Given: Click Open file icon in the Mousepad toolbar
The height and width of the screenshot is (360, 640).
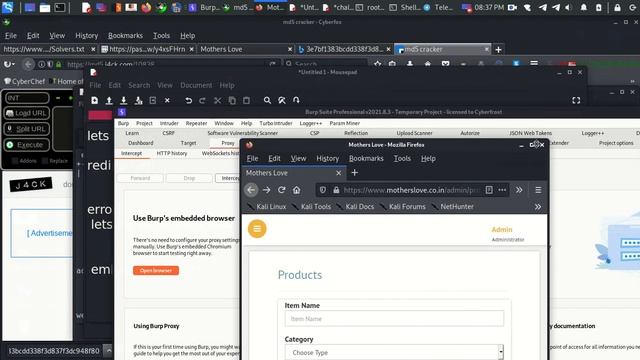Looking at the screenshot, I should 109,100.
